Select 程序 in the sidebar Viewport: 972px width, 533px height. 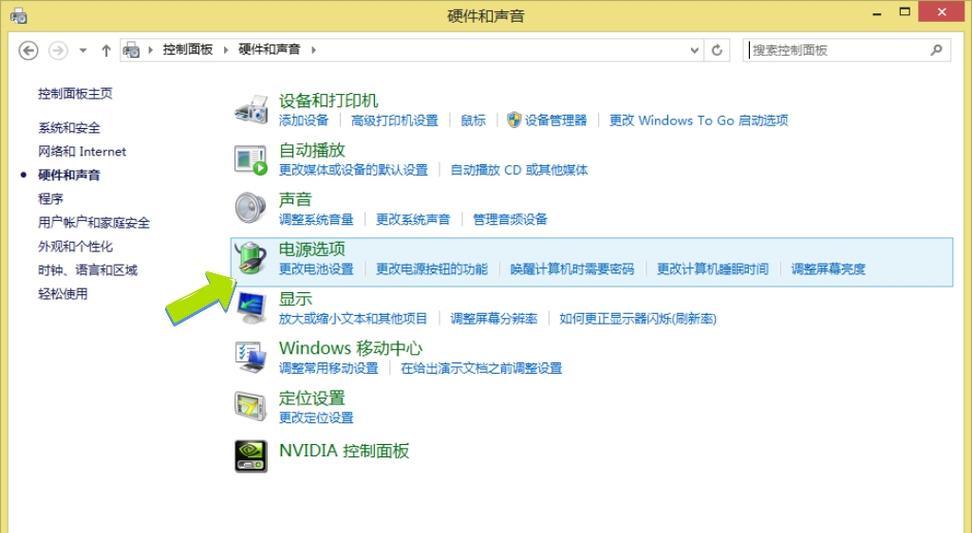[x=51, y=199]
